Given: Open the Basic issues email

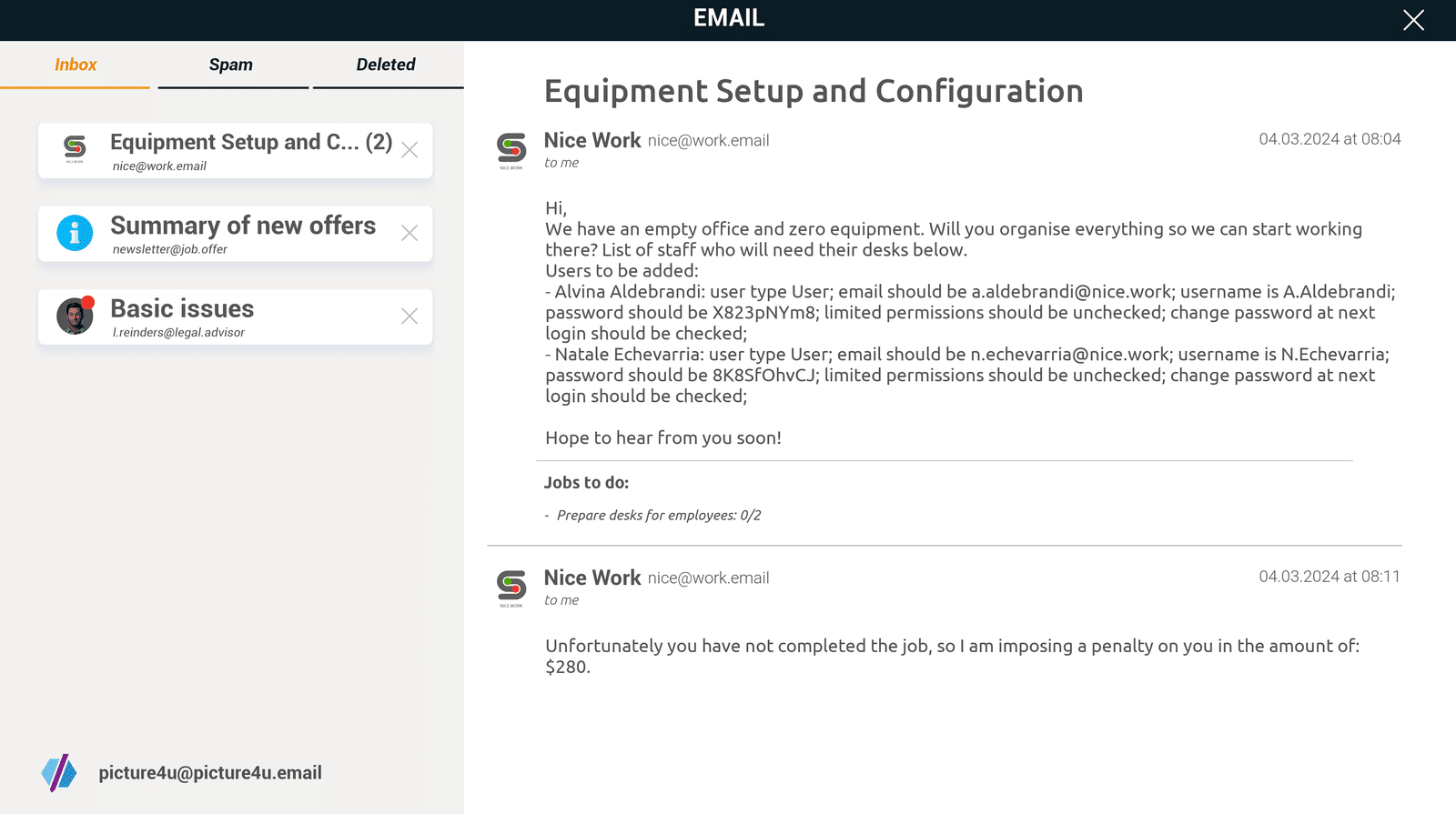Looking at the screenshot, I should [235, 317].
